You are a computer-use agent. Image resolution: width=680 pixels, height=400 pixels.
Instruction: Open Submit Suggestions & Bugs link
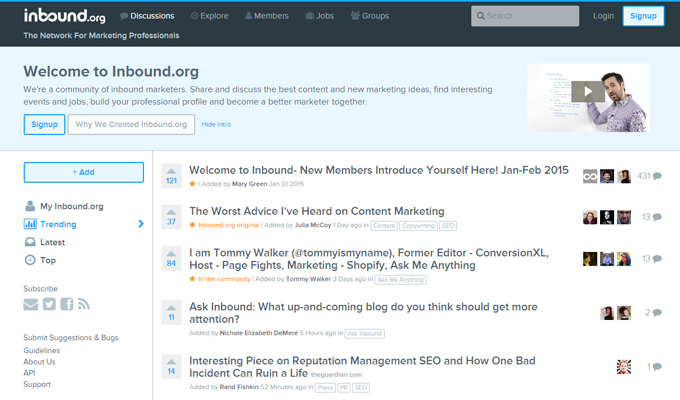pos(71,338)
